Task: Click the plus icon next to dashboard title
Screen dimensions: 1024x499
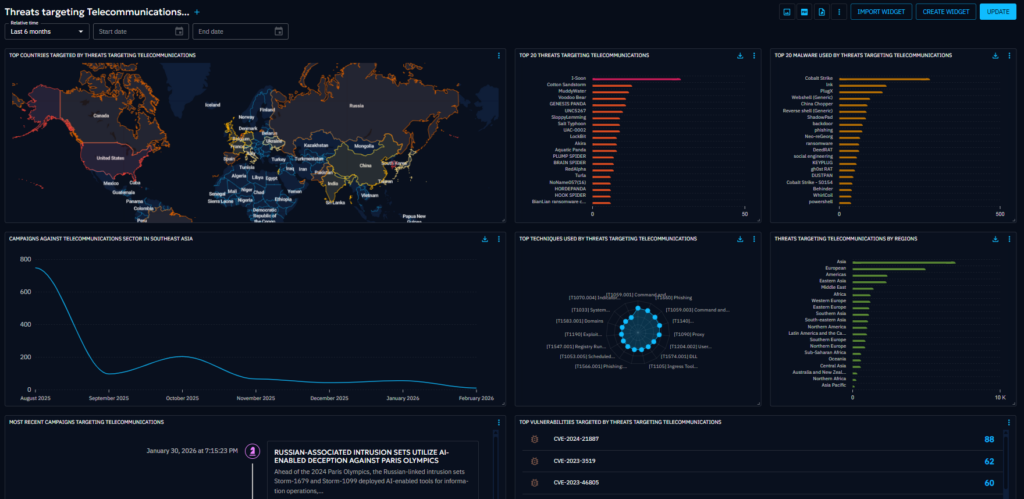Action: 197,12
